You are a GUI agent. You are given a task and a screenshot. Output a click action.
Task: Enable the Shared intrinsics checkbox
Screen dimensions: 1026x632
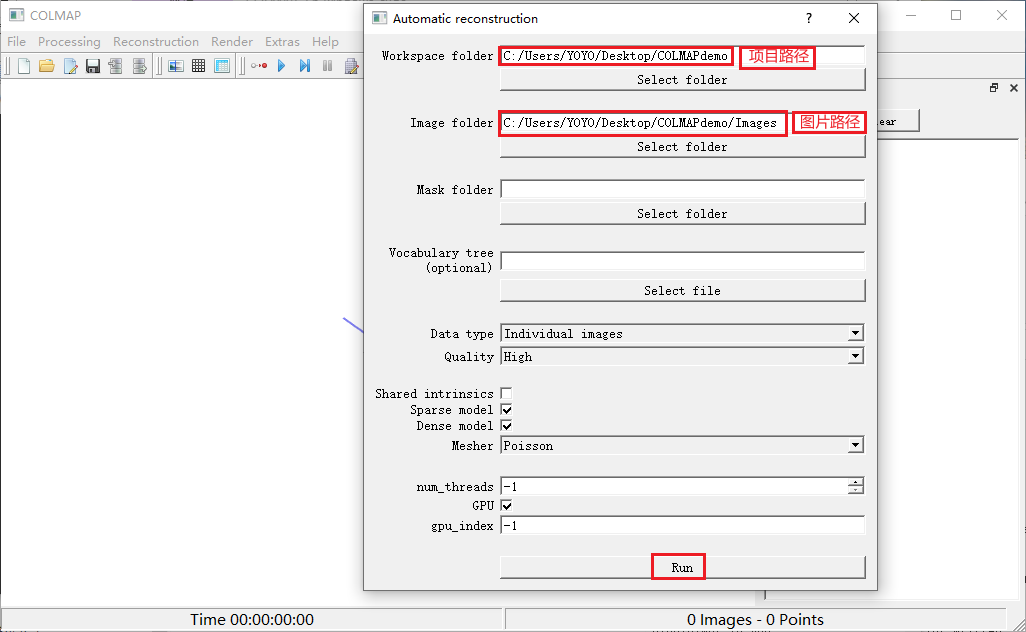coord(506,393)
